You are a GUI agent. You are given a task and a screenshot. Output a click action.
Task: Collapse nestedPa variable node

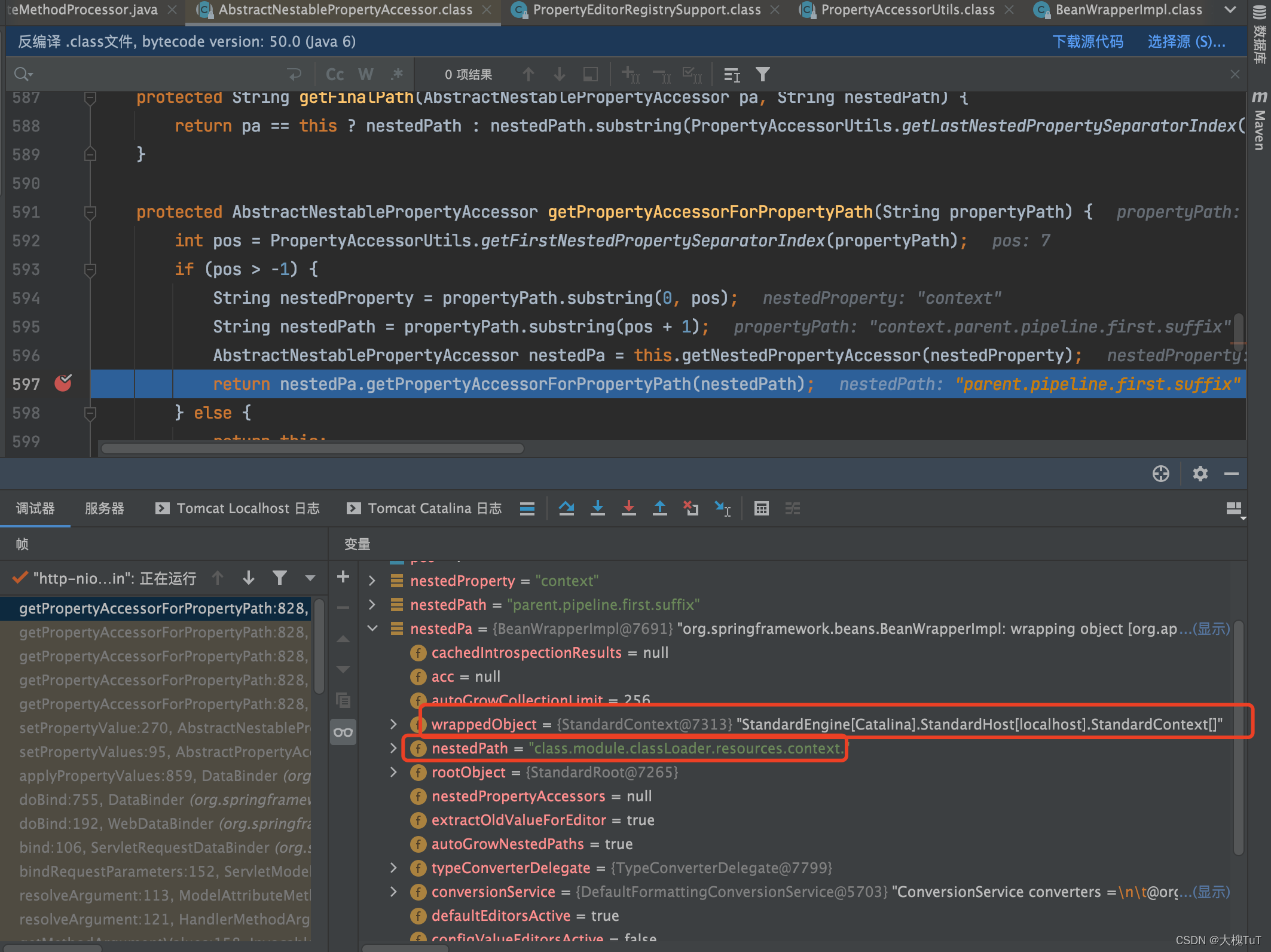coord(372,628)
